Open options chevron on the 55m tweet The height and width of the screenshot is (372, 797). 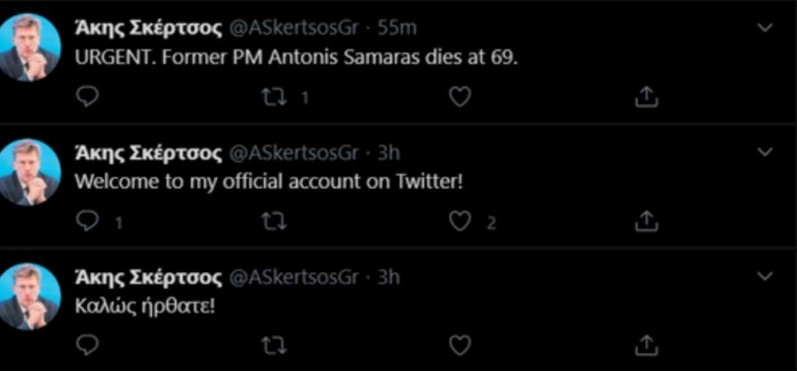[764, 27]
